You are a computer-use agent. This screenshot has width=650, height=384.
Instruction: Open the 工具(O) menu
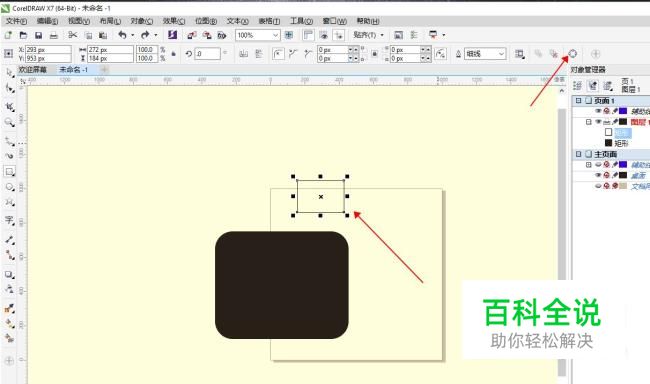click(x=301, y=21)
